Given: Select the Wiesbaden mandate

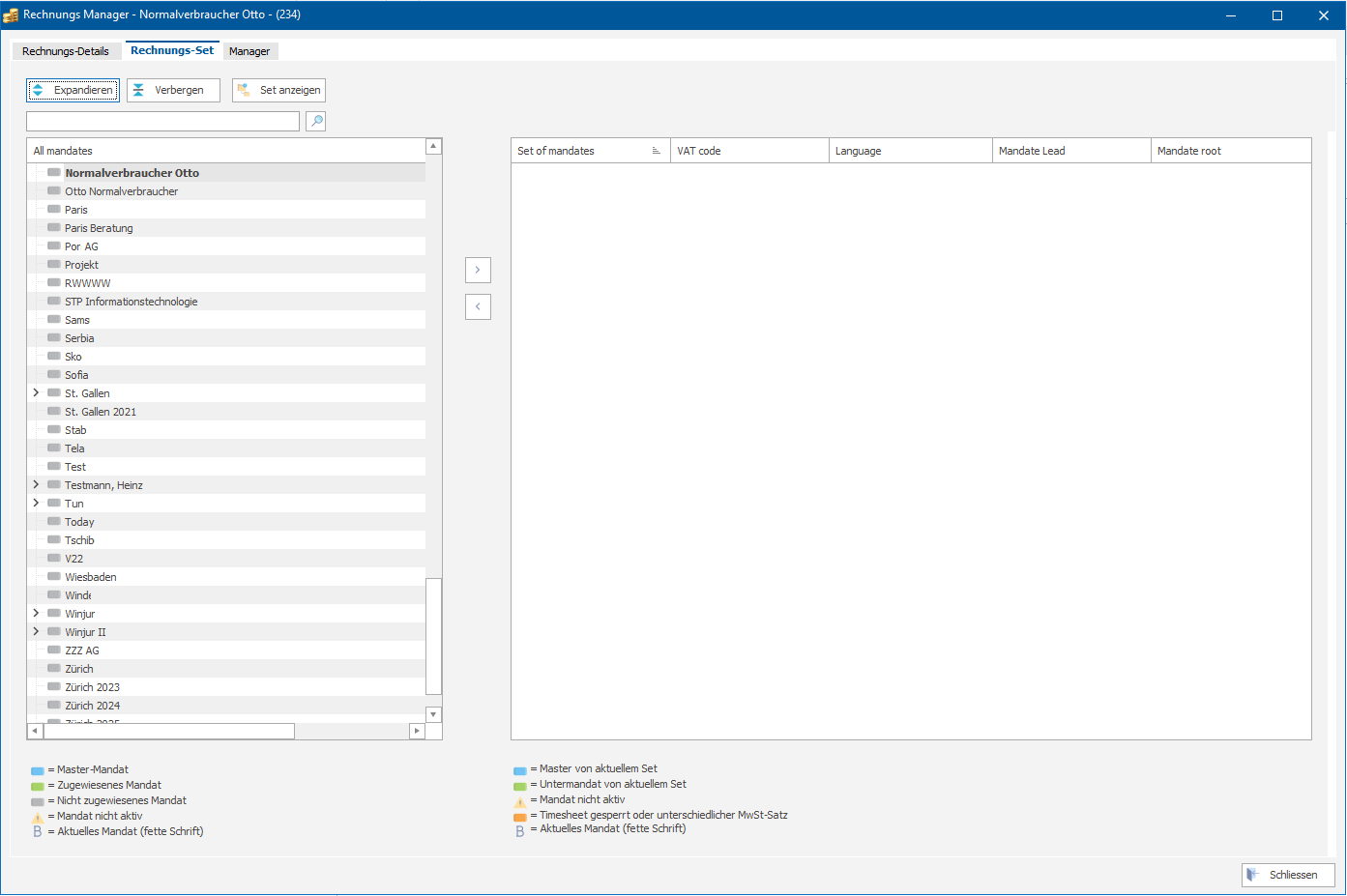Looking at the screenshot, I should point(226,577).
